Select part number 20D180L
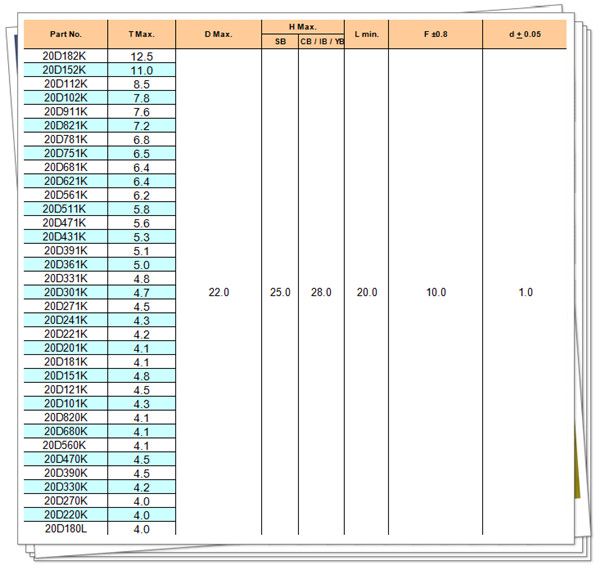600x565 pixels. (x=66, y=529)
